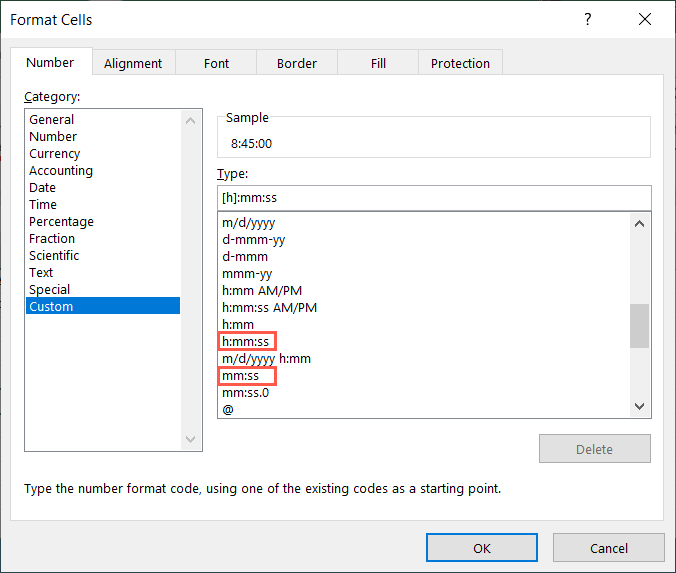Open the Protection tab
676x573 pixels.
(x=460, y=63)
